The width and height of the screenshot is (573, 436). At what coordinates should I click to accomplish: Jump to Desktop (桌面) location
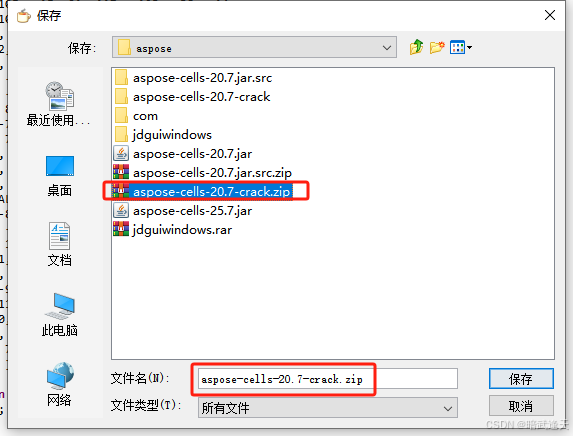[60, 176]
